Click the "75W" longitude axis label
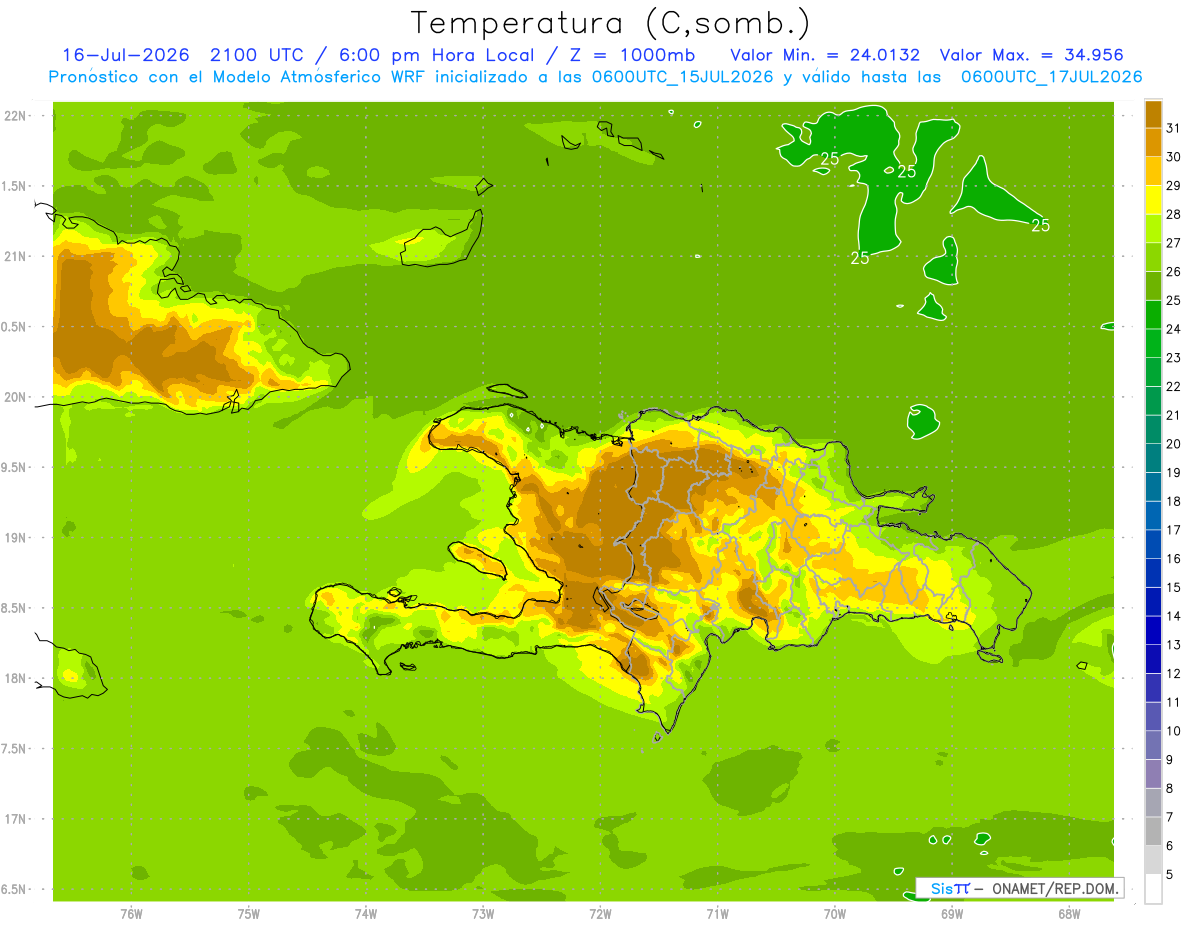Viewport: 1200px width, 927px height. click(x=249, y=913)
